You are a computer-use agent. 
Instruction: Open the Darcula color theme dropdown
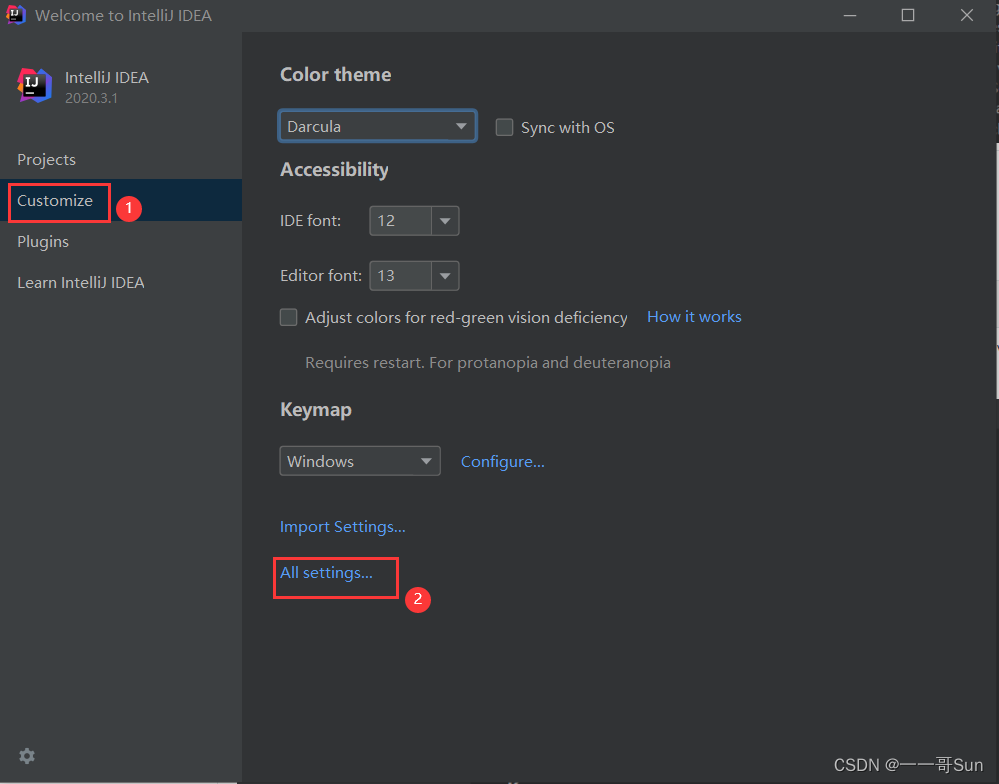tap(378, 126)
